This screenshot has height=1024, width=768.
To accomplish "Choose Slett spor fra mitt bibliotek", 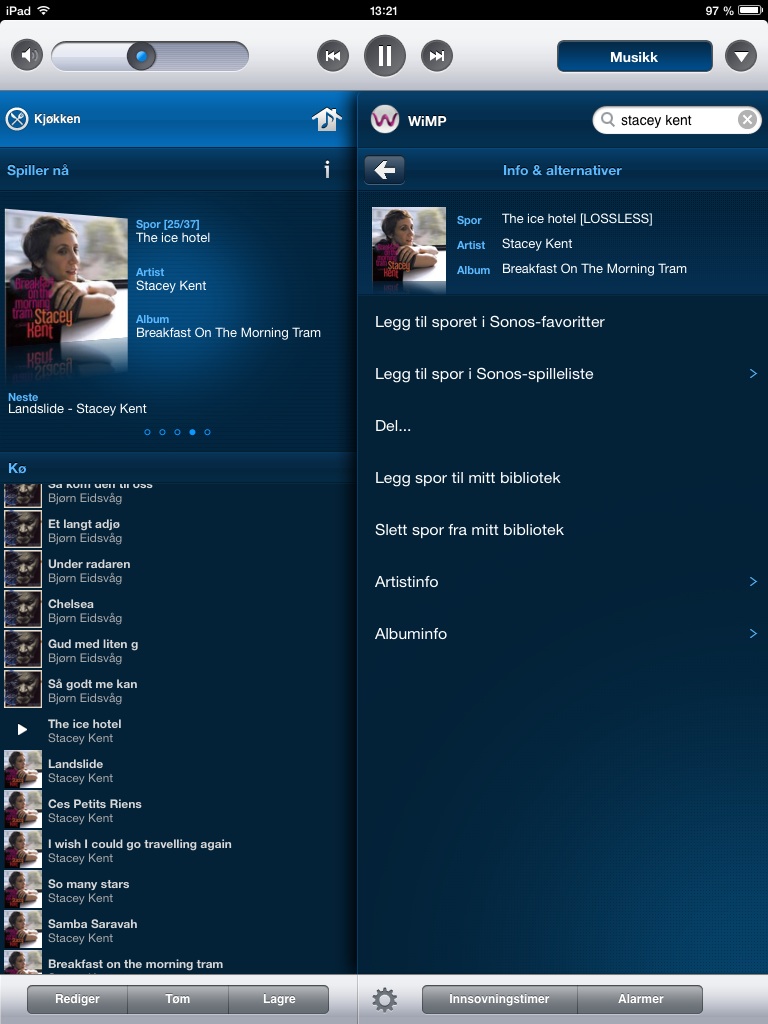I will pos(563,530).
